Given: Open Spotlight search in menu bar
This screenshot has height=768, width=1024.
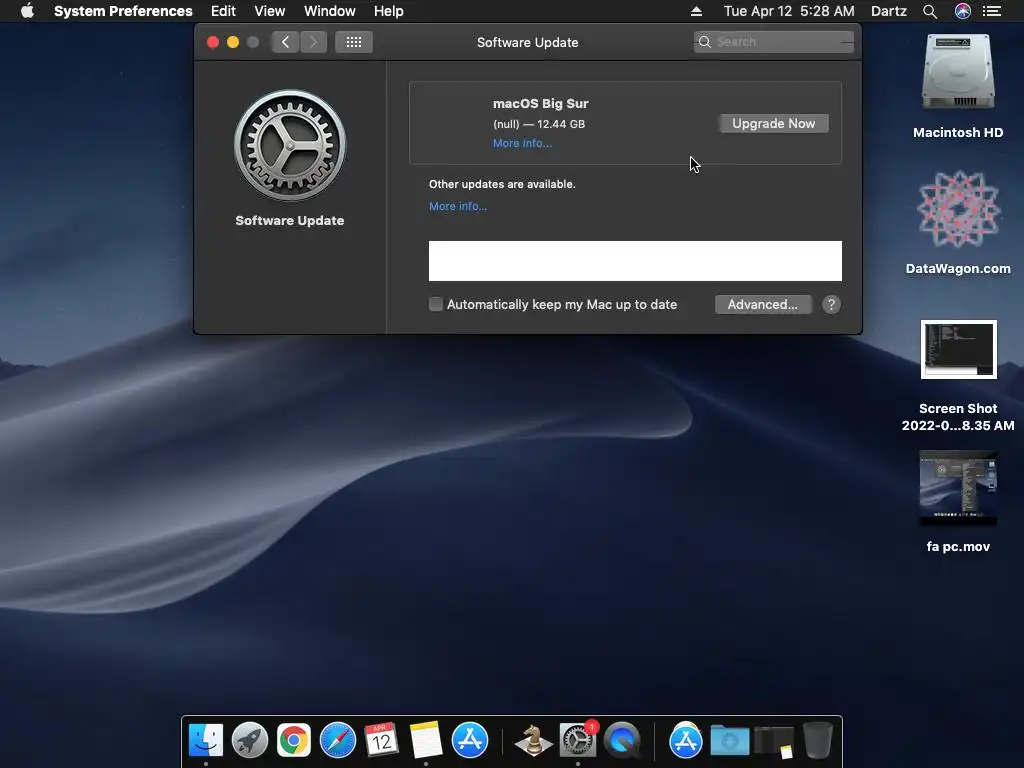Looking at the screenshot, I should tap(930, 11).
